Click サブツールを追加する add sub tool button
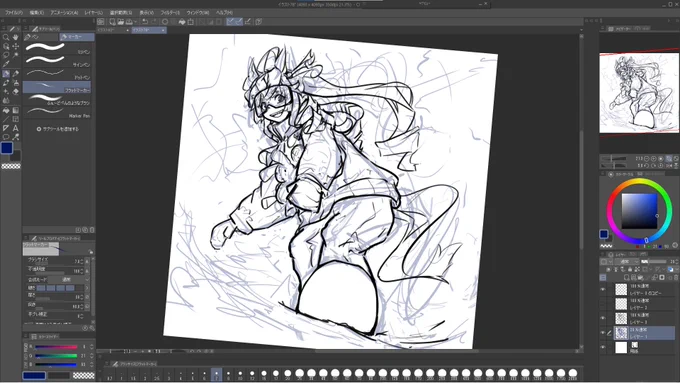Viewport: 680px width, 383px height. 57,129
